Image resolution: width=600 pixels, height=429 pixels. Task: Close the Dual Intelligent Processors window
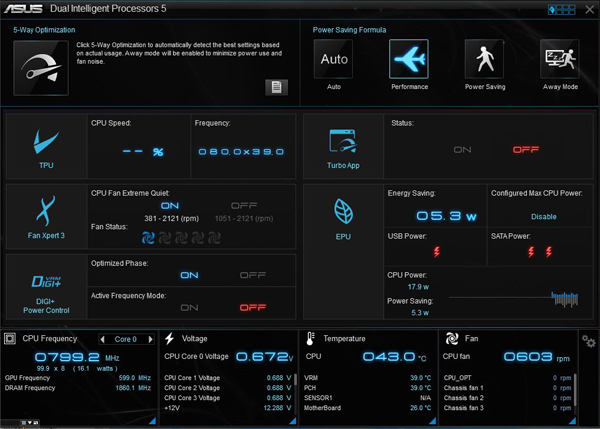(590, 10)
